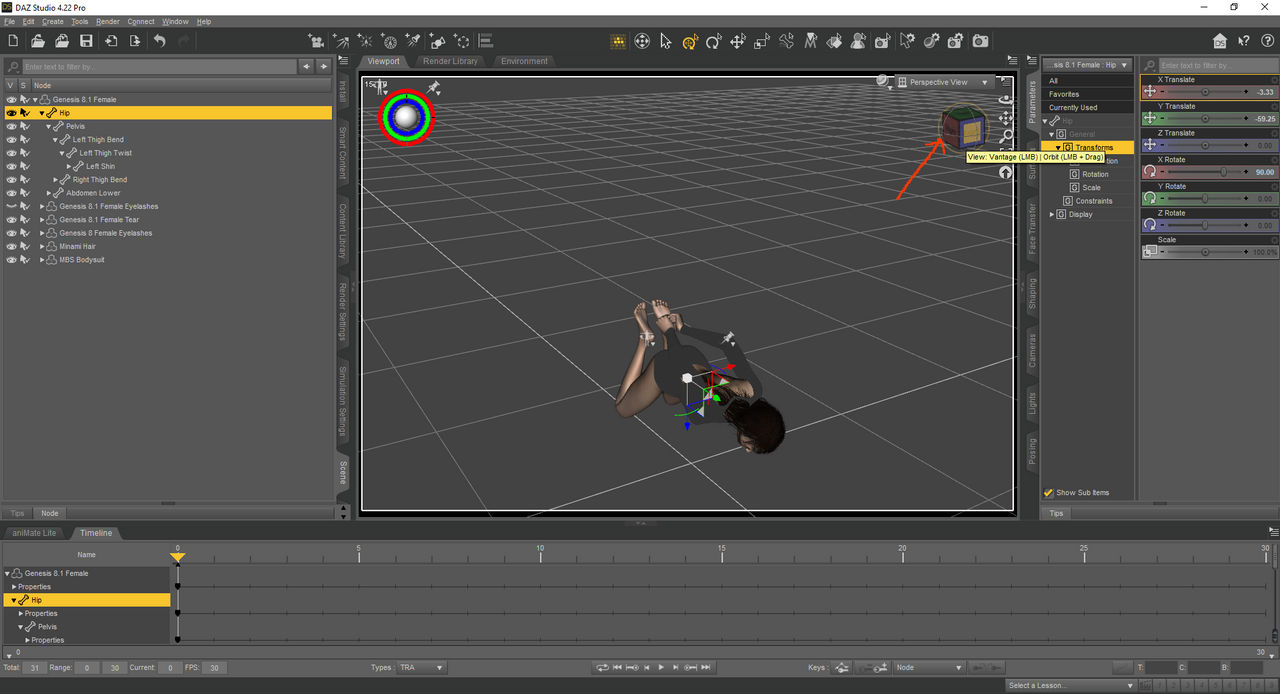Toggle visibility of Genesis 8.1 Female
Viewport: 1280px width, 694px height.
tap(11, 100)
